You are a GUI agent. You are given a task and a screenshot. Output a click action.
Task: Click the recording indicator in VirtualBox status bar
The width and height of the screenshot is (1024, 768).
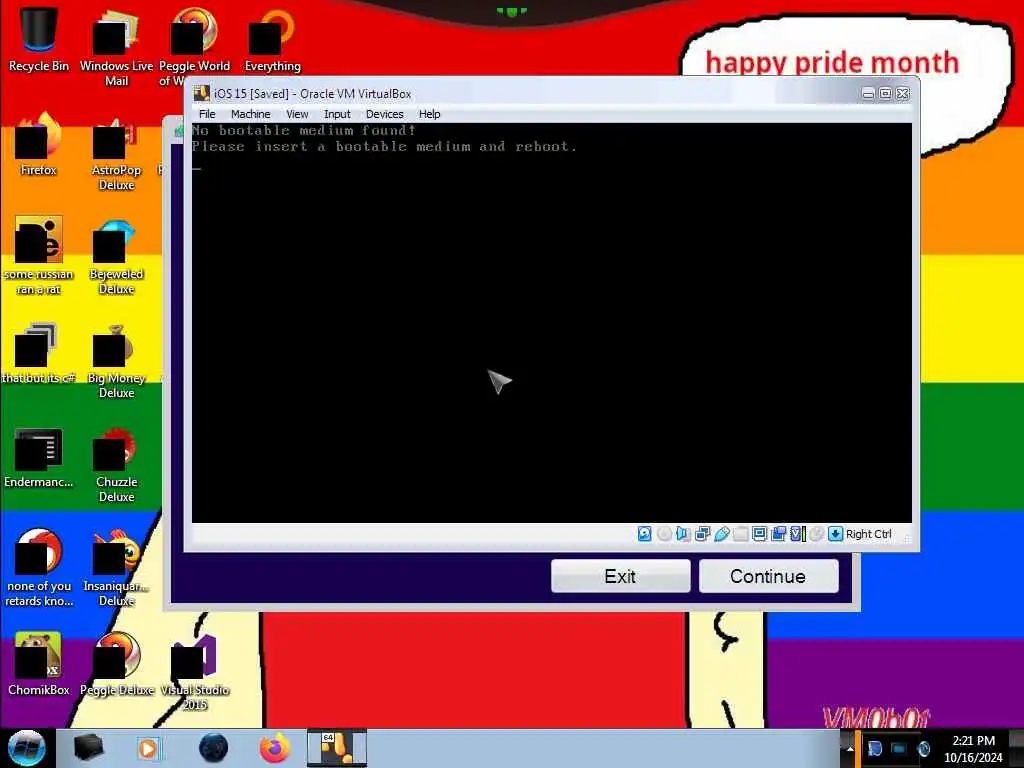pos(778,534)
